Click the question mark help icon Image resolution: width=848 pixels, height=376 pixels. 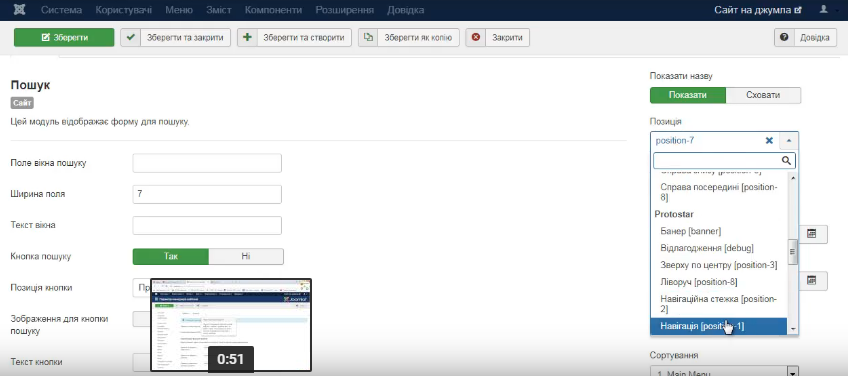(x=784, y=37)
